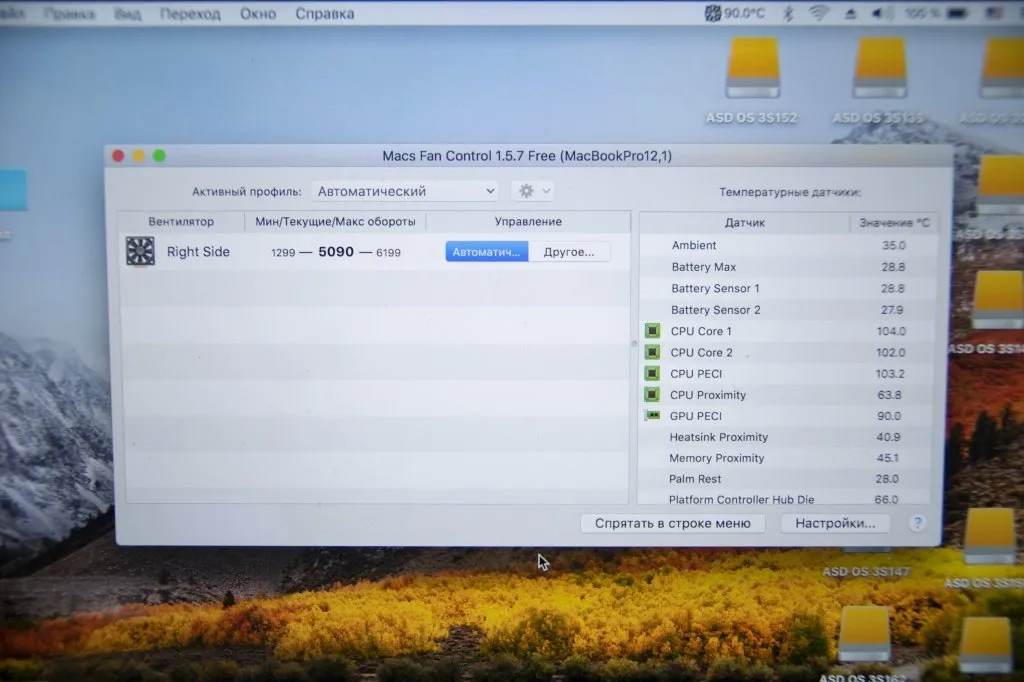Image resolution: width=1024 pixels, height=682 pixels.
Task: Click the Спрятать в строке меню button
Action: 672,523
